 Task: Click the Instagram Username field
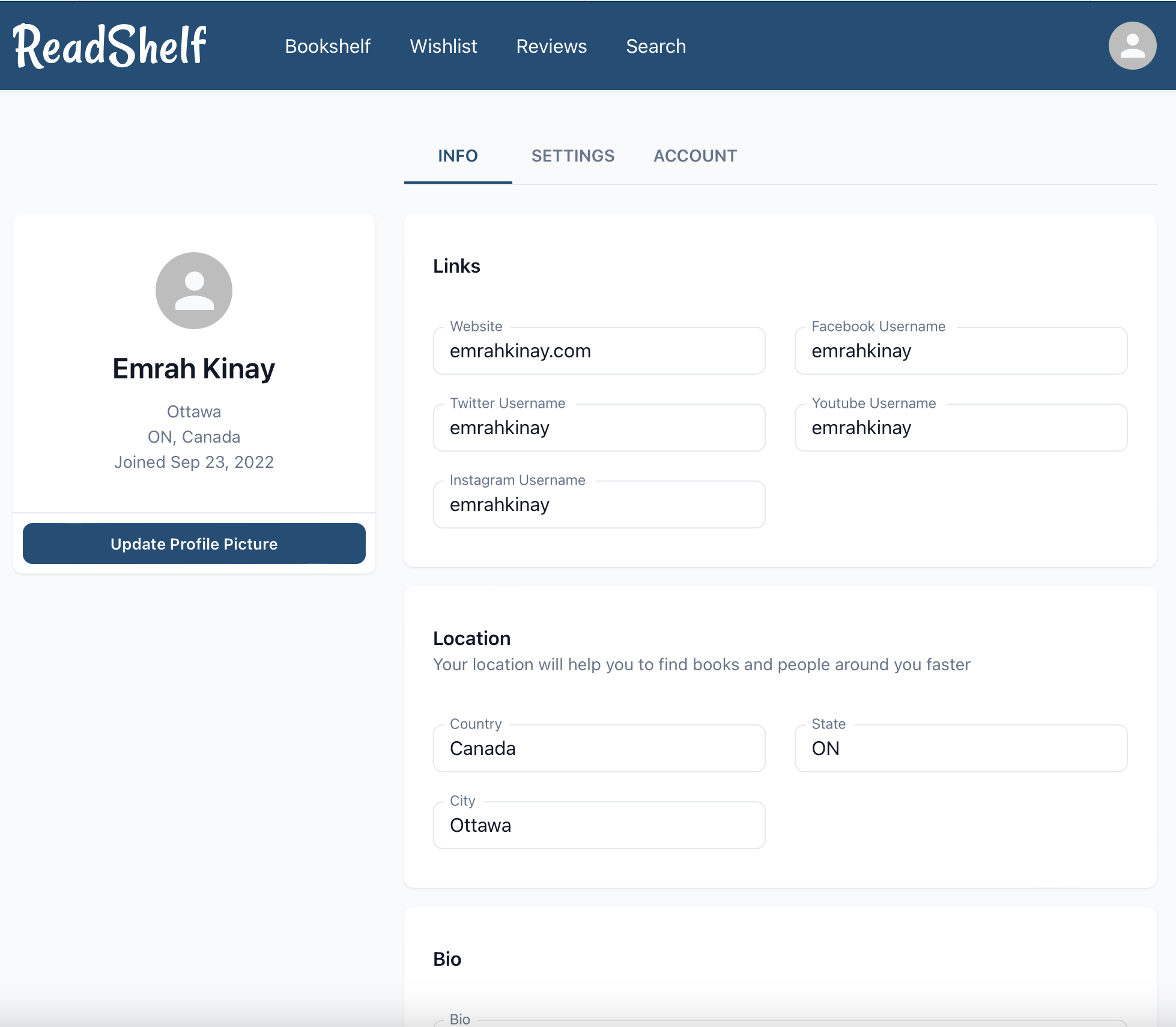pos(599,505)
